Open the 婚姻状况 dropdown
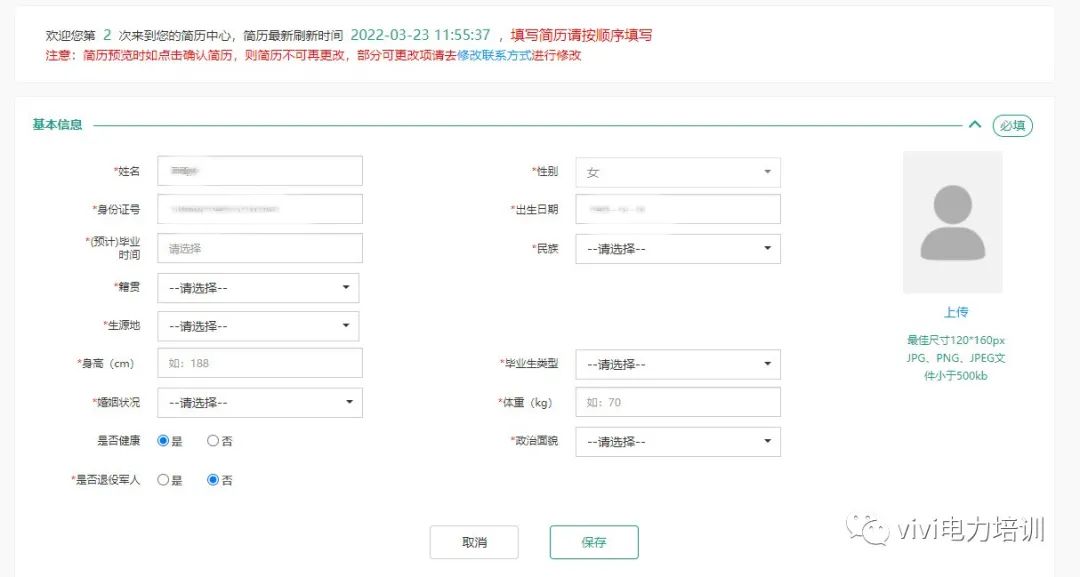Viewport: 1080px width, 577px height. [260, 403]
